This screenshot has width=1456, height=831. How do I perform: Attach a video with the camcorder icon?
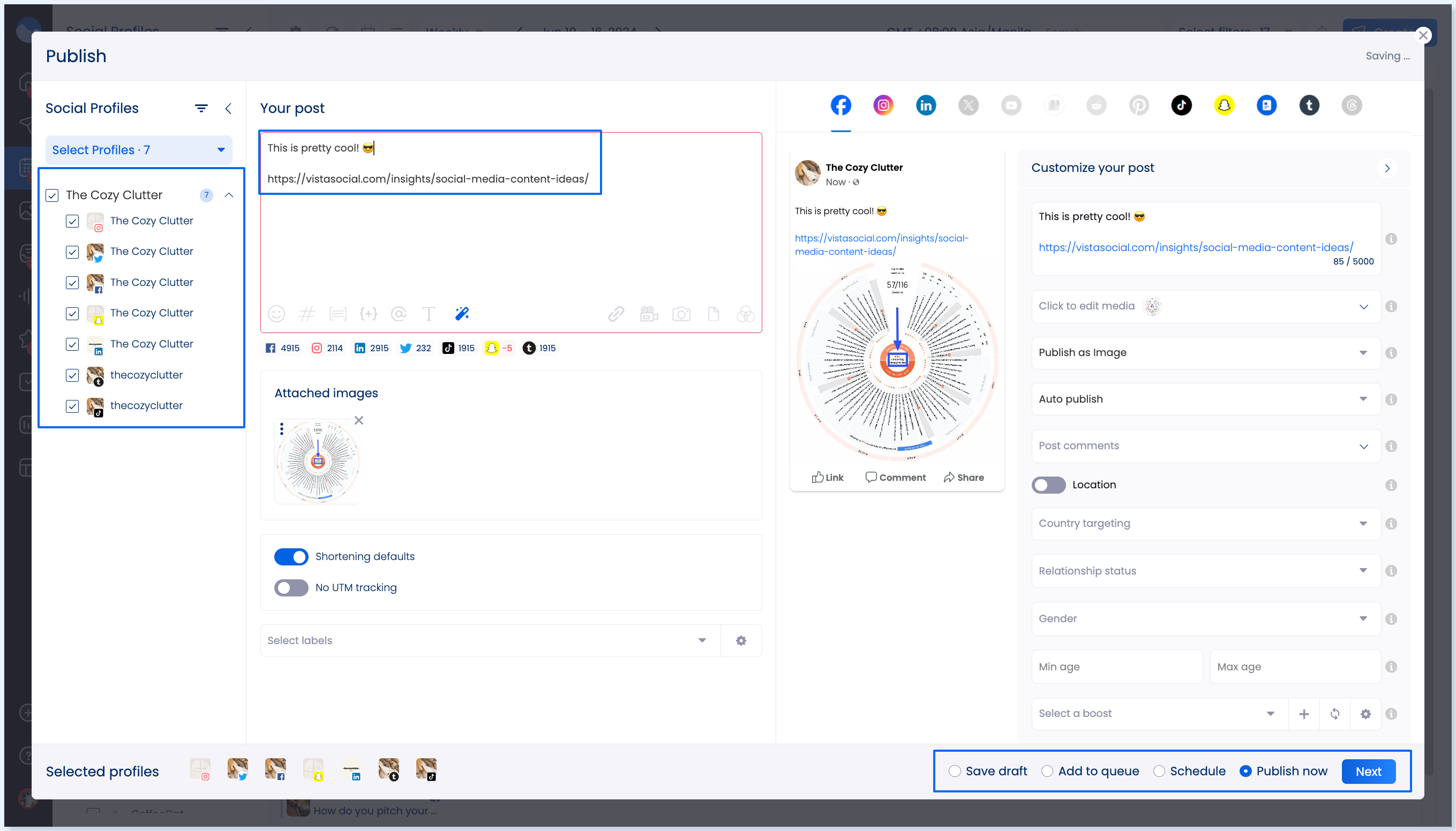(649, 313)
